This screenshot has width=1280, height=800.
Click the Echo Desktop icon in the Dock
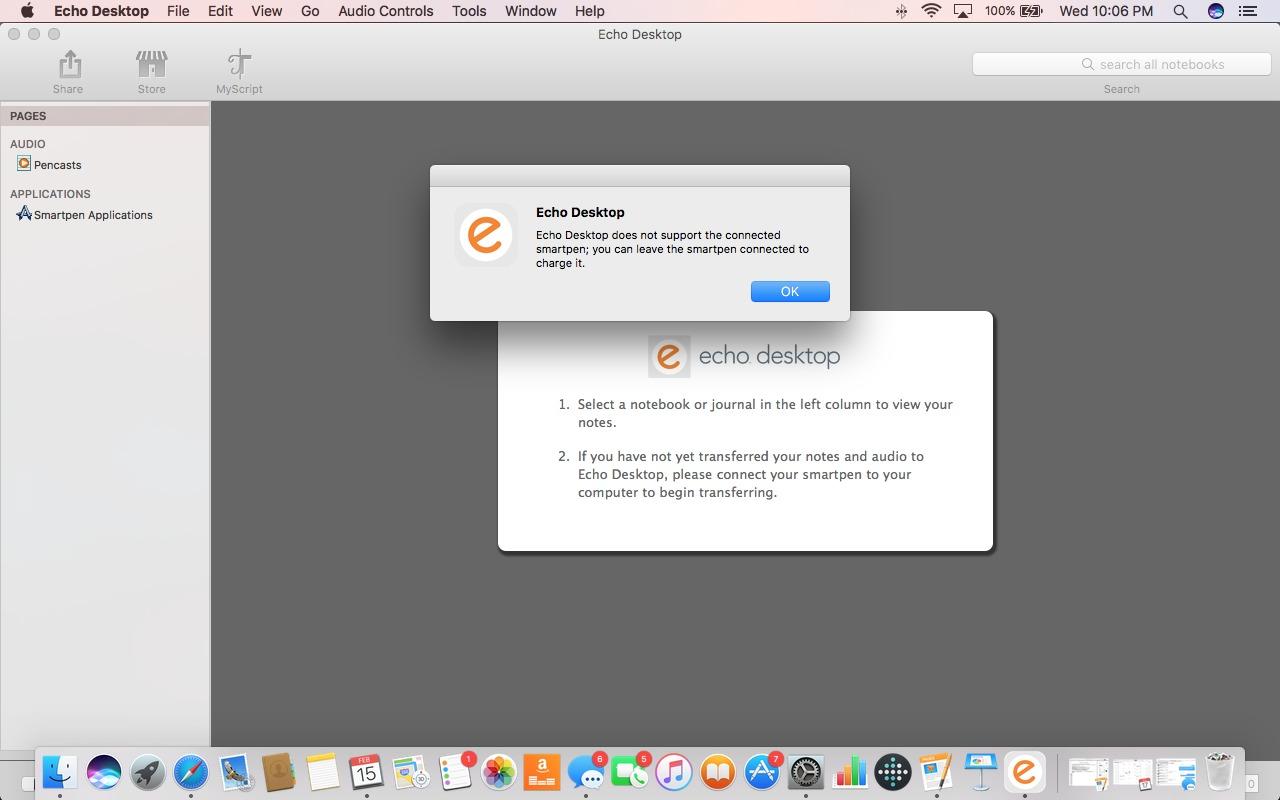pyautogui.click(x=1024, y=772)
